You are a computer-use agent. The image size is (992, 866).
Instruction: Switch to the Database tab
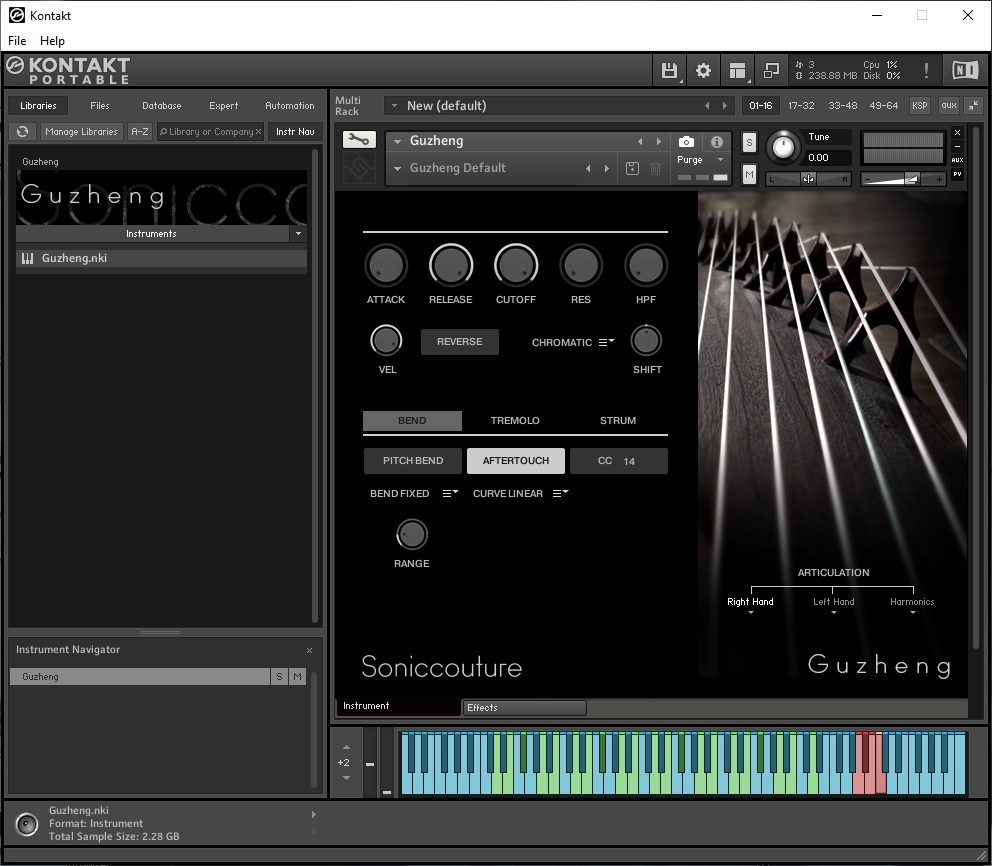[x=161, y=106]
